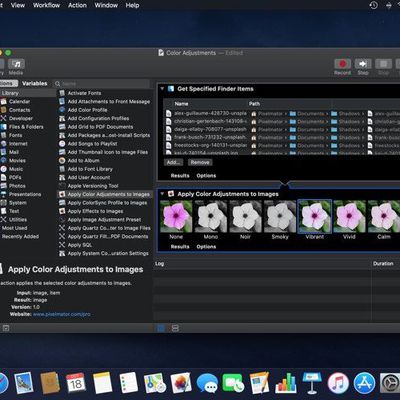Click the Record button in toolbar
This screenshot has width=400, height=400.
342,66
